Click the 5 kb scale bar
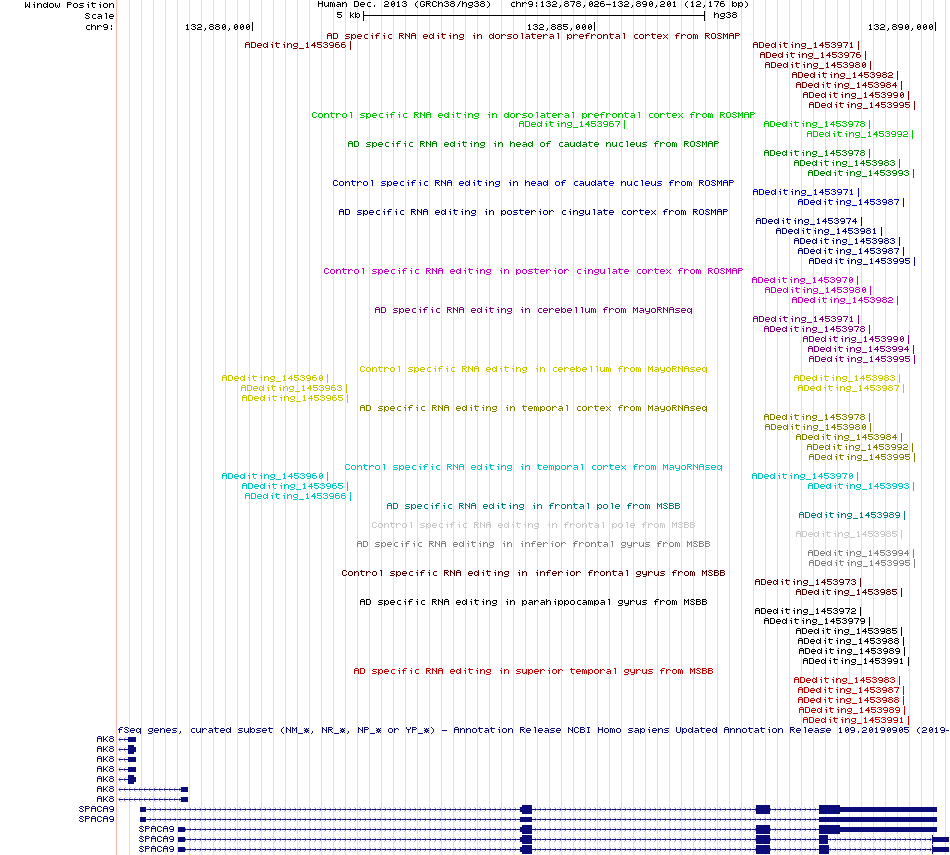The width and height of the screenshot is (950, 855). (x=534, y=16)
